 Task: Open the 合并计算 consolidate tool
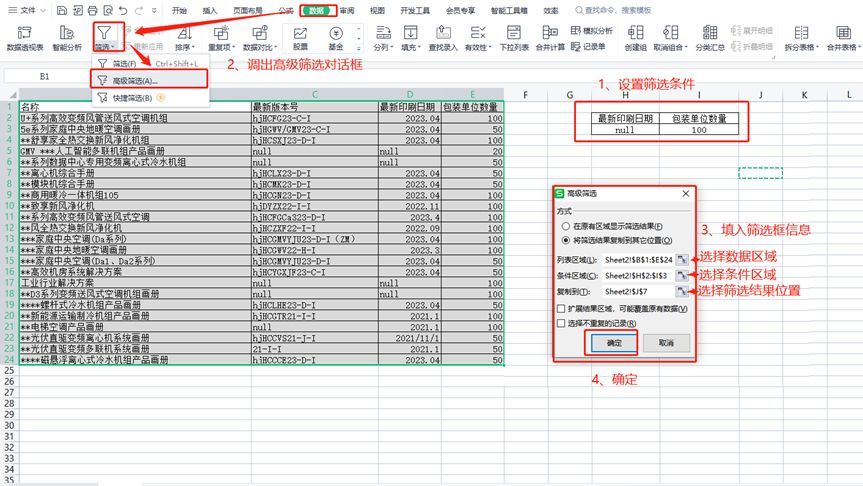tap(550, 38)
